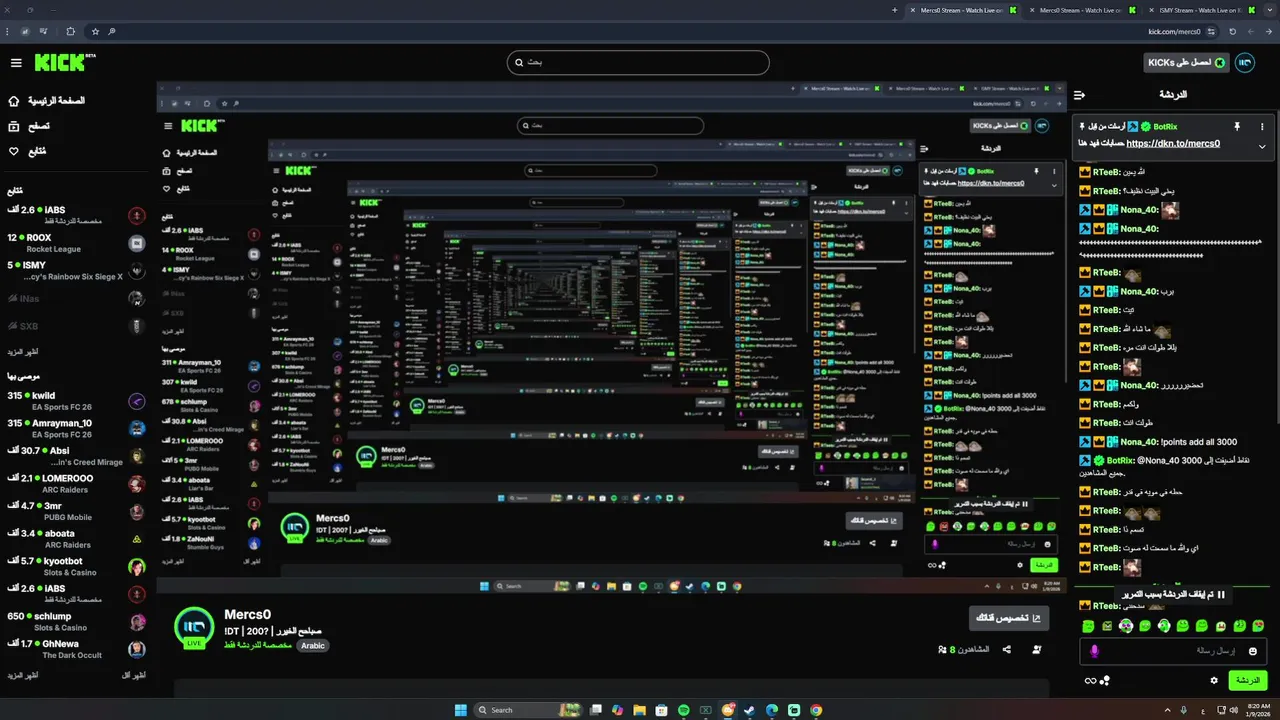Unpin the pinned chat message pin icon

(1236, 127)
